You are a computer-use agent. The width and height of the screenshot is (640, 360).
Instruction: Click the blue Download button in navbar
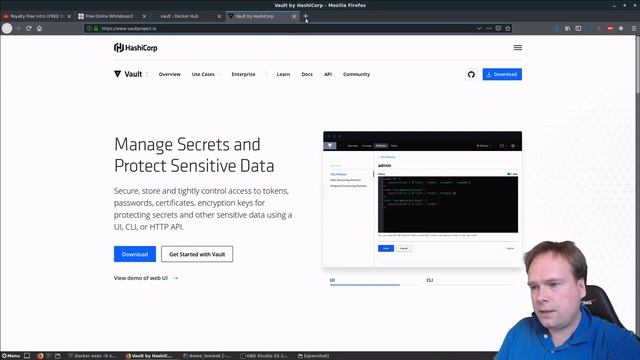[502, 74]
